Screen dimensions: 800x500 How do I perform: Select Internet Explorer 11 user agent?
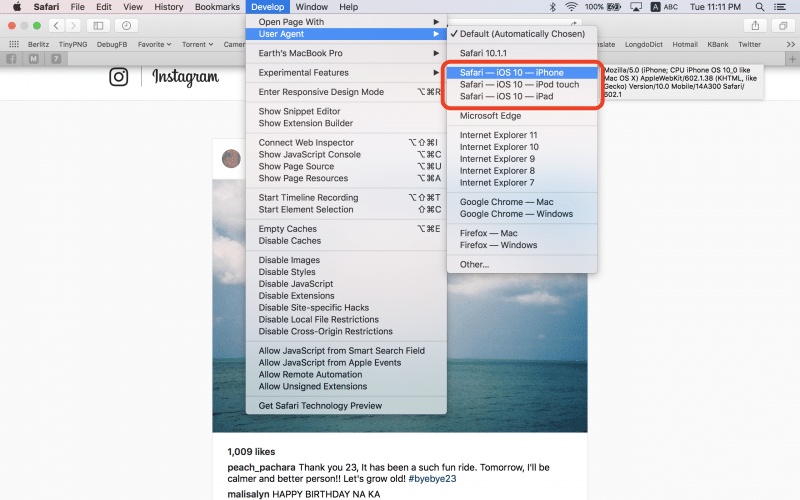click(522, 135)
